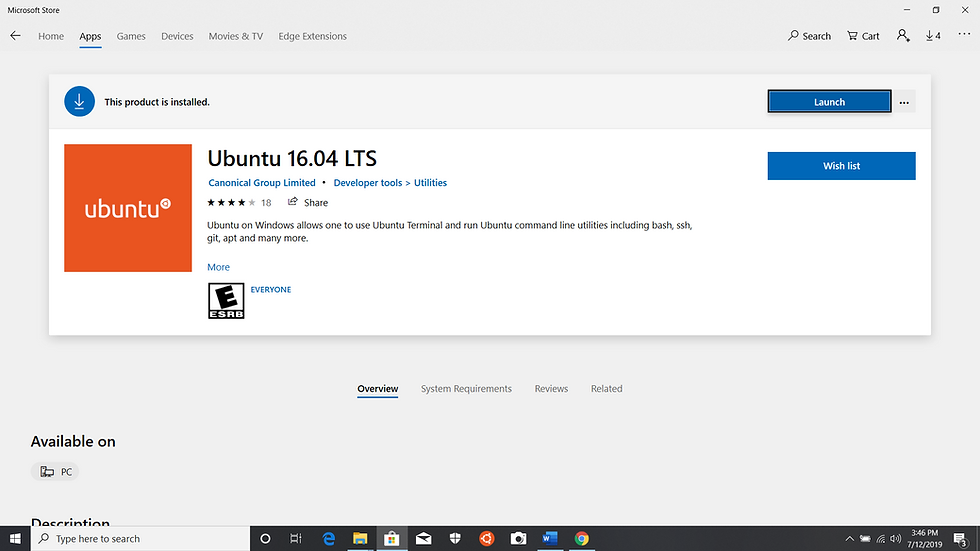Select the Apps tab
This screenshot has width=980, height=551.
coord(90,36)
